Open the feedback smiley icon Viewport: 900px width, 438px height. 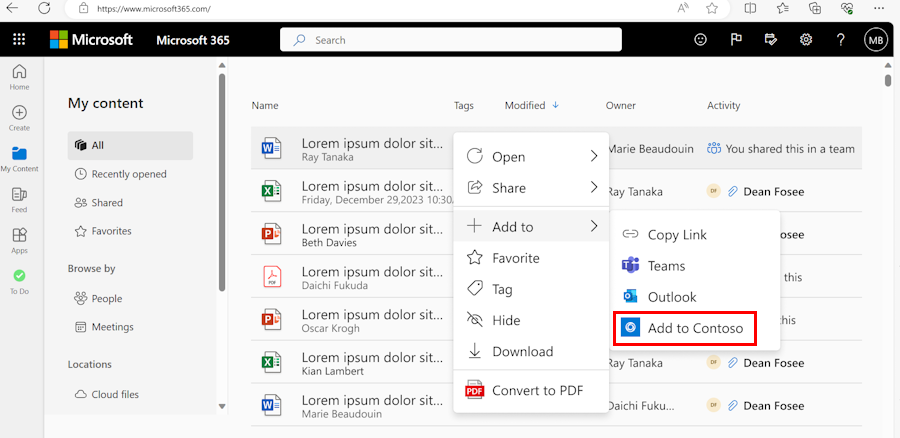tap(700, 40)
